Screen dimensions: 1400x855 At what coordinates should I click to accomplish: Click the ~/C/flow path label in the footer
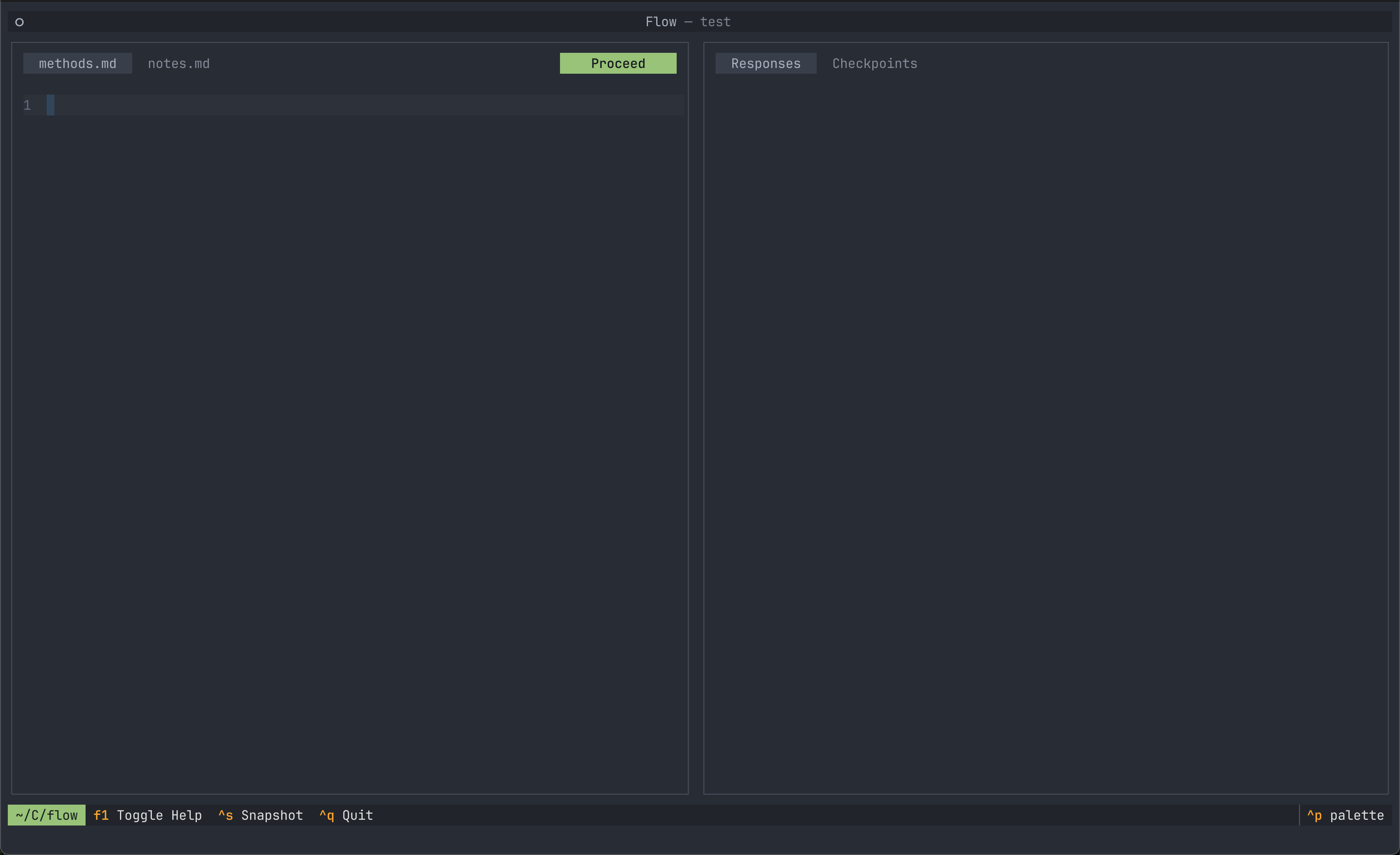pos(47,814)
